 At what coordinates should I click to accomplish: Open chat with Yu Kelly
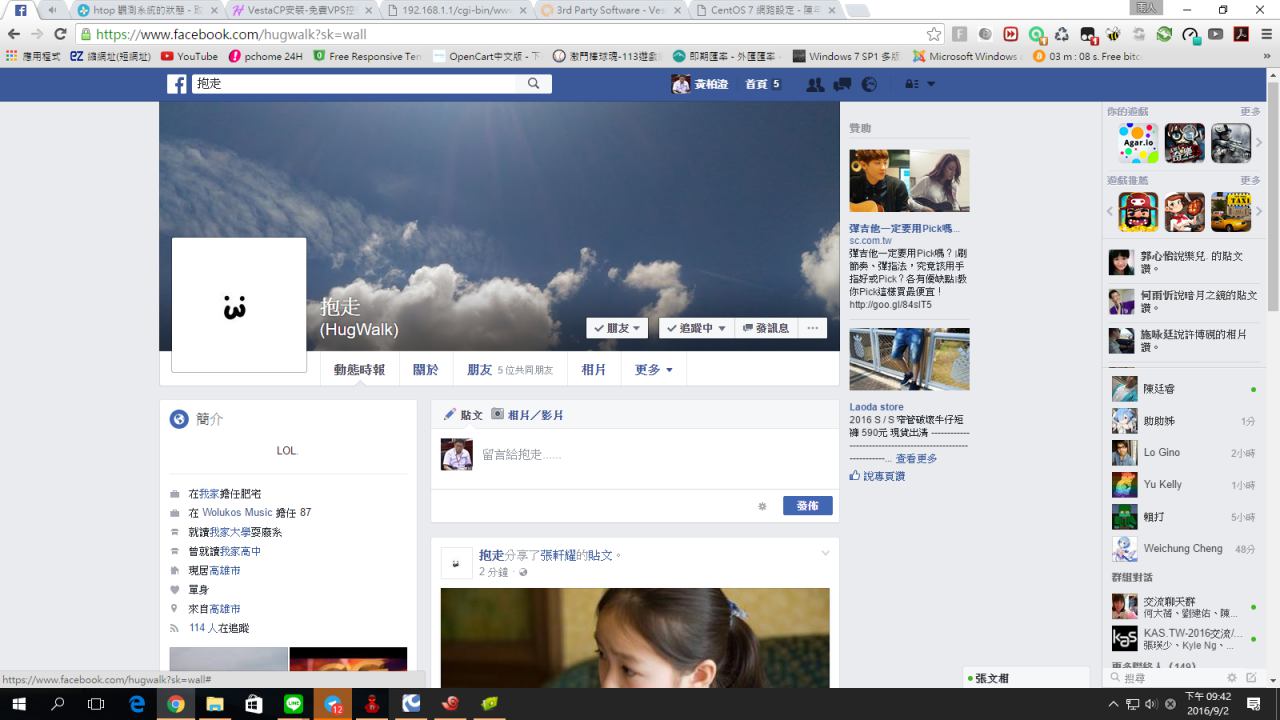click(1183, 485)
